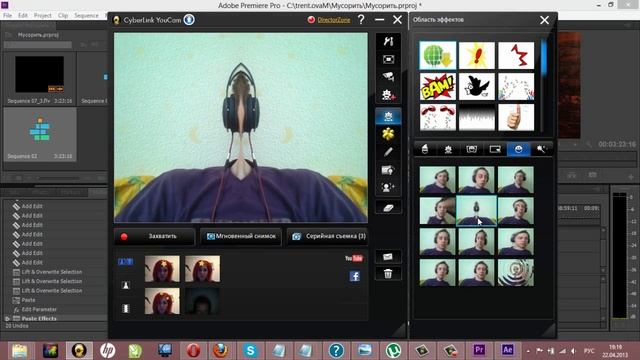The height and width of the screenshot is (360, 640).
Task: Open Skype from the taskbar
Action: point(250,350)
